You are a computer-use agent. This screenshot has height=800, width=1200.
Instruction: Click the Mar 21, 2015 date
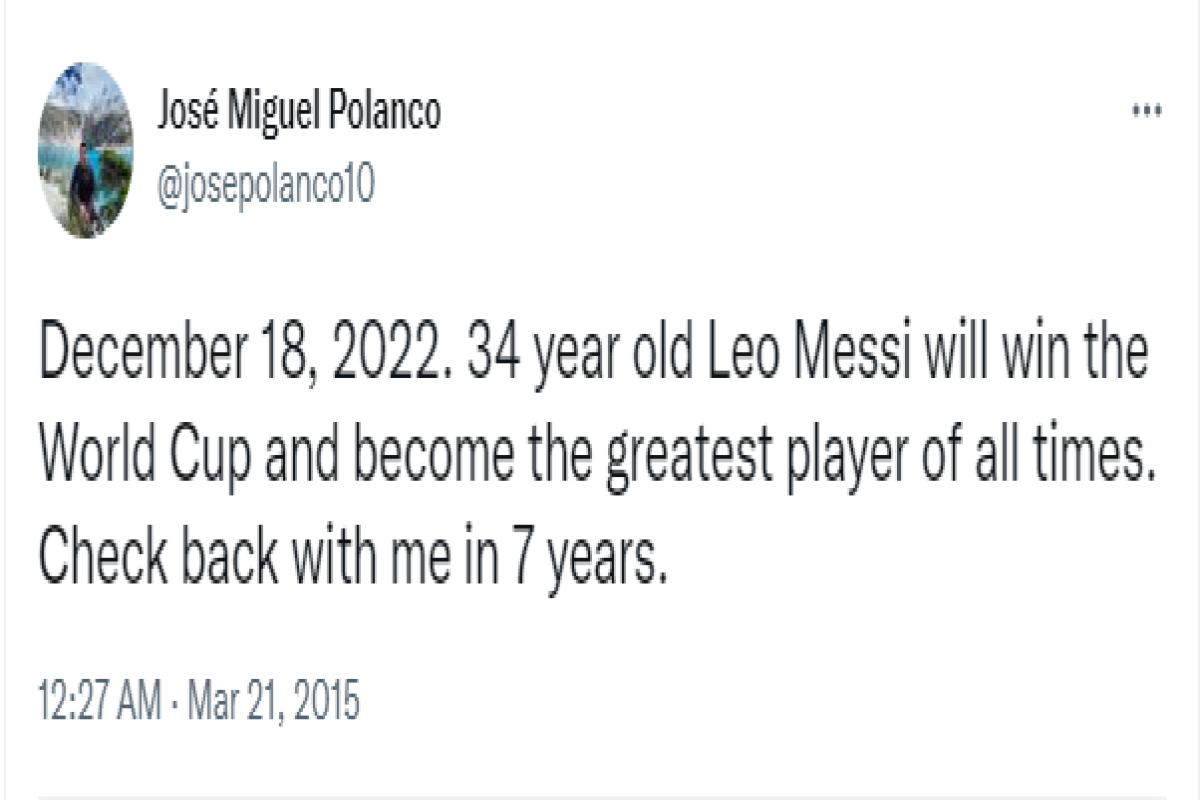point(271,702)
